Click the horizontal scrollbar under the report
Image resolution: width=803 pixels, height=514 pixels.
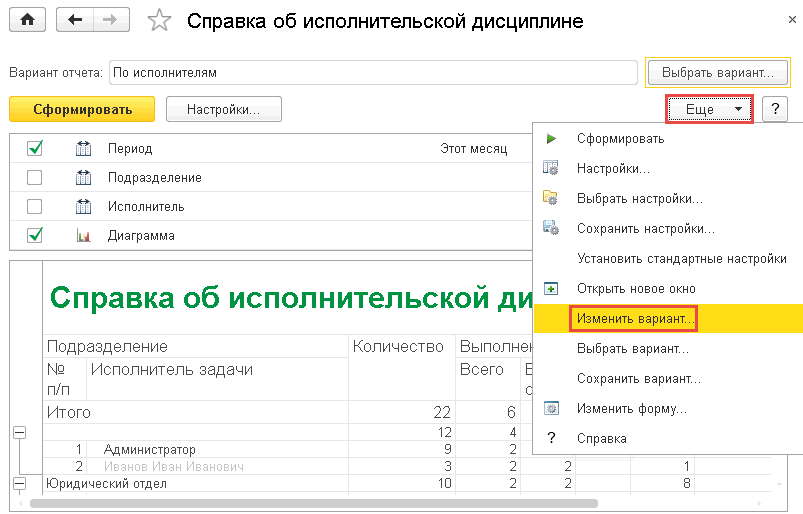(313, 503)
